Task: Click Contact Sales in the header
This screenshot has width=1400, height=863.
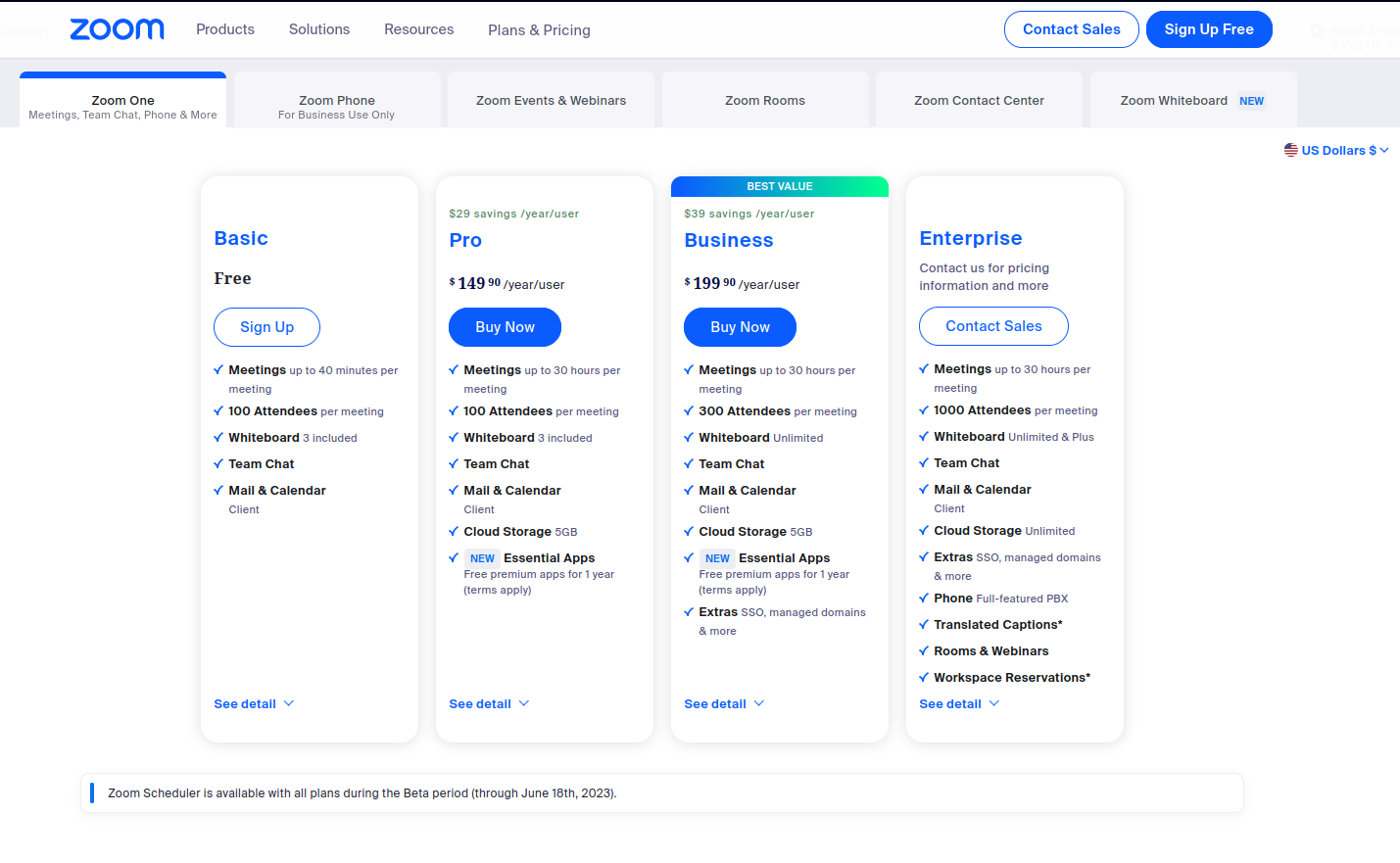Action: tap(1072, 29)
